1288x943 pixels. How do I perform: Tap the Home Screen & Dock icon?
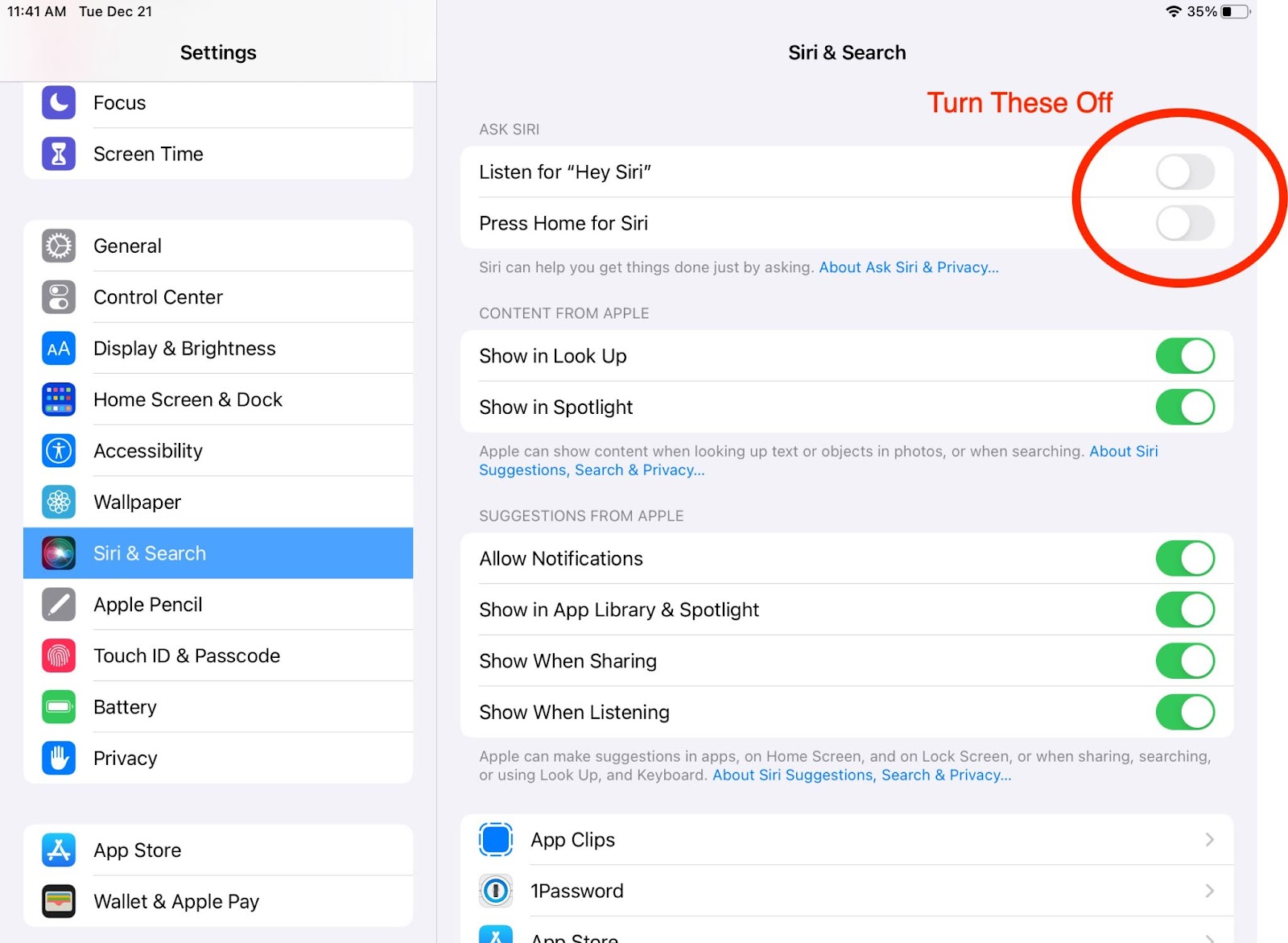coord(59,399)
